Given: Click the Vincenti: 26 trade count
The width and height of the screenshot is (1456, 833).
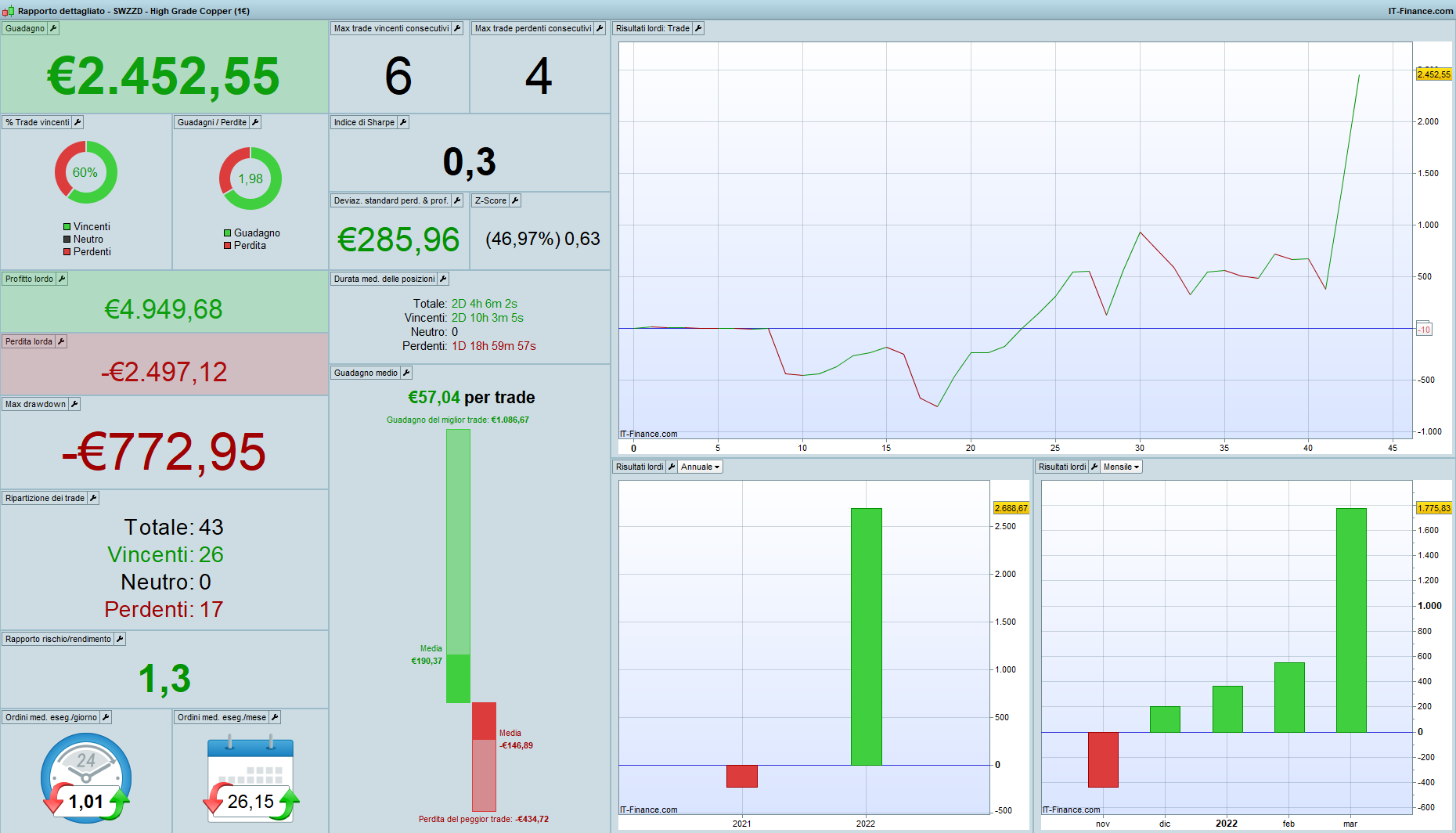Looking at the screenshot, I should point(165,554).
